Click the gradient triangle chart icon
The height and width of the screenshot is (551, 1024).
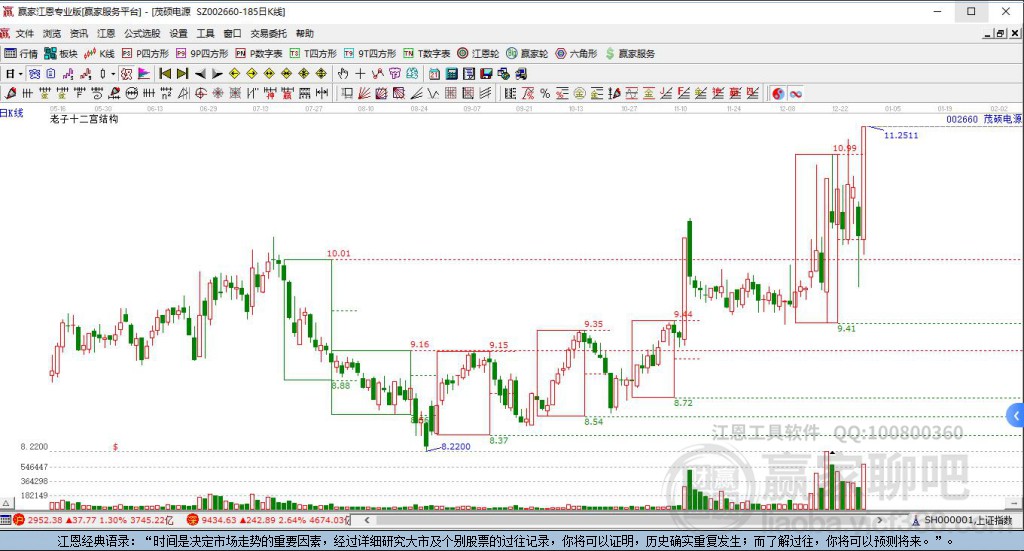[144, 74]
